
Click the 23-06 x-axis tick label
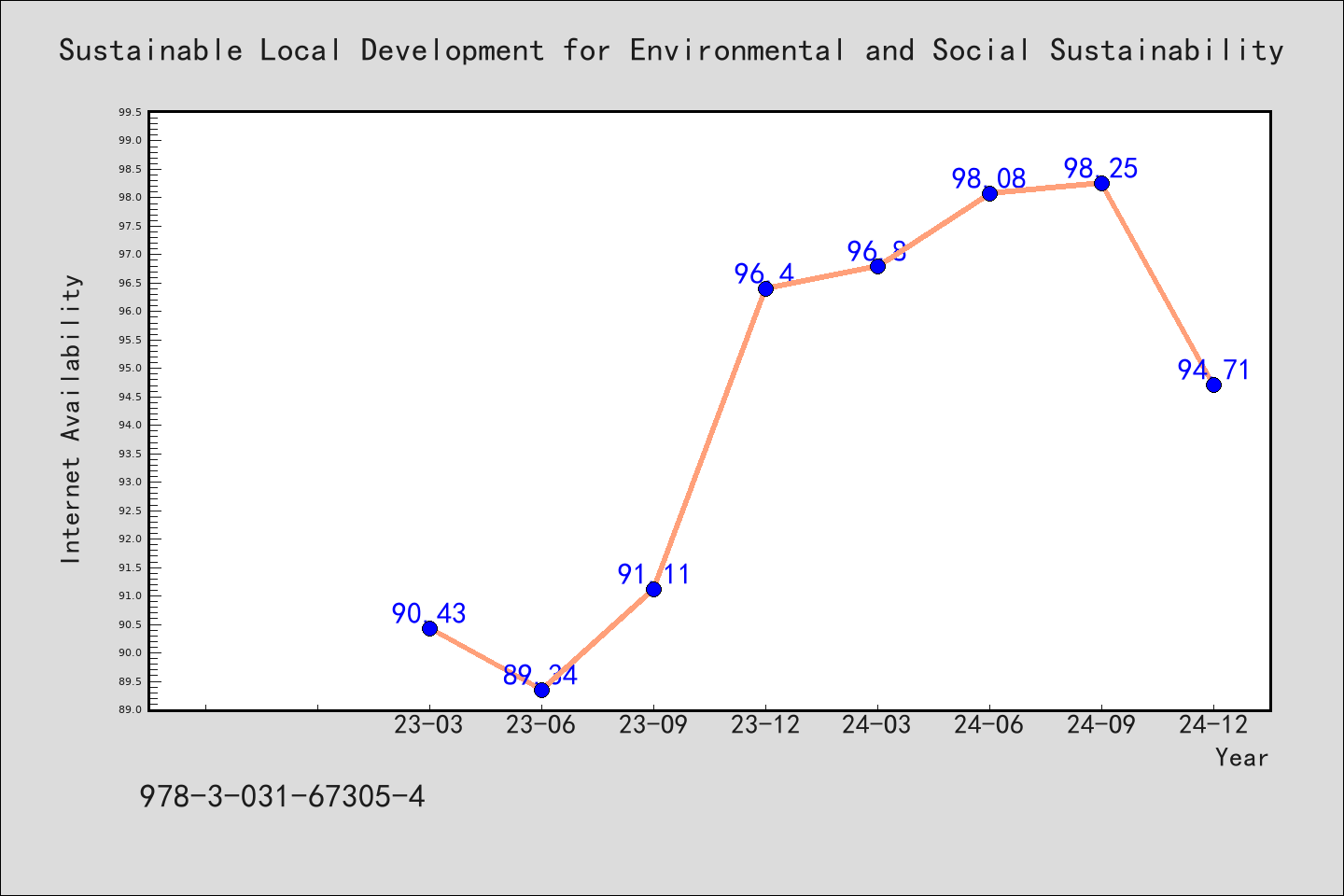tap(541, 724)
